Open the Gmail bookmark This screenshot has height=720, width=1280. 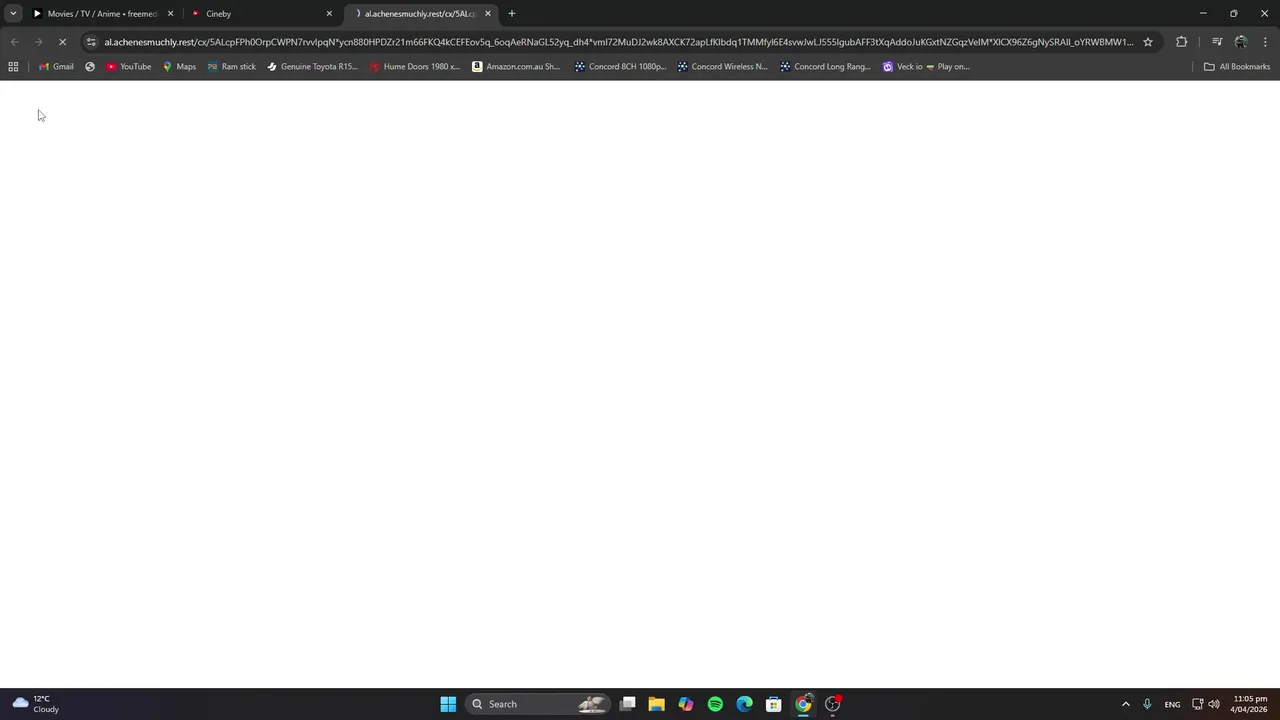point(56,67)
